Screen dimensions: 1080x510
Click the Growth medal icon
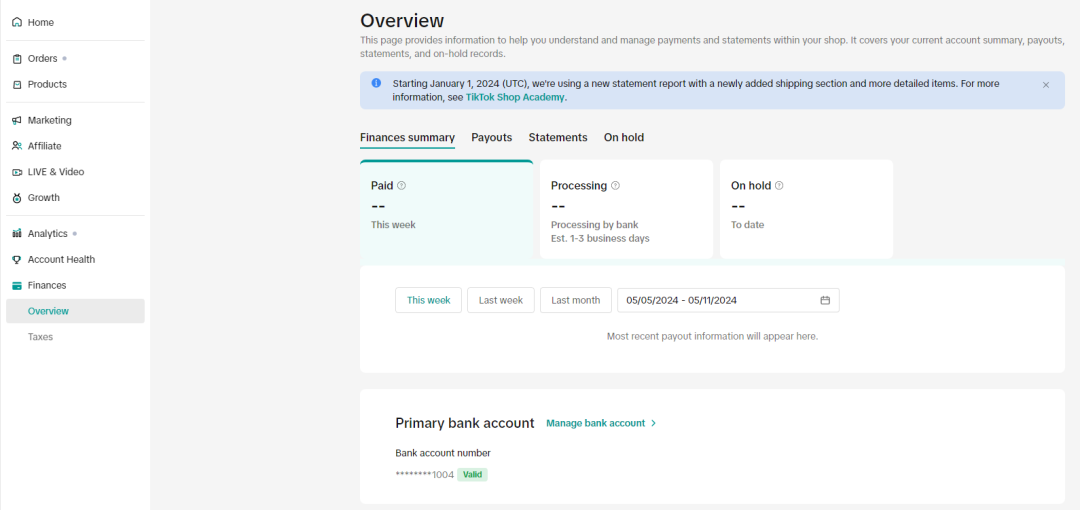coord(17,198)
